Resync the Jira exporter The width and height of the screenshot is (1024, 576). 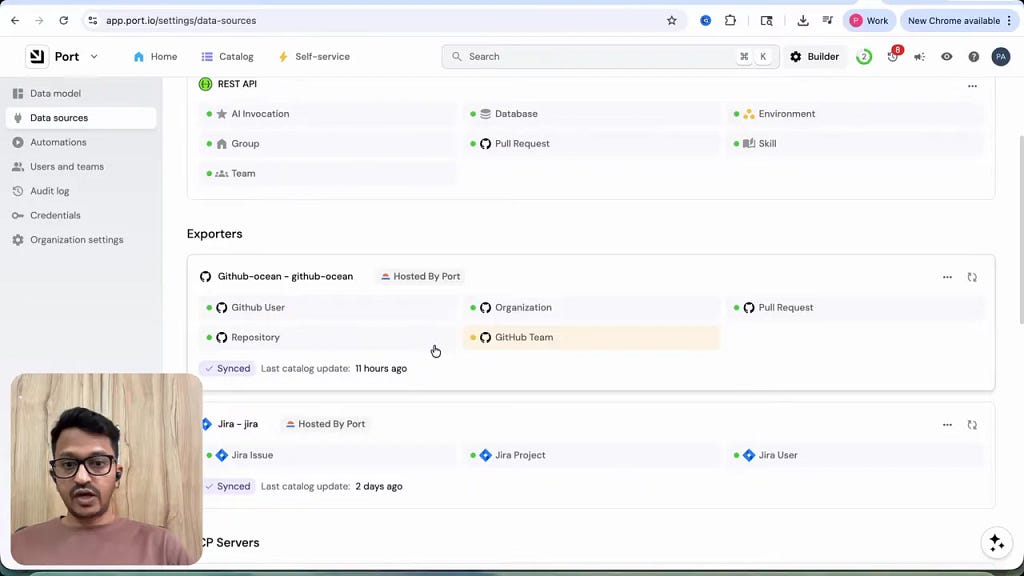click(972, 424)
